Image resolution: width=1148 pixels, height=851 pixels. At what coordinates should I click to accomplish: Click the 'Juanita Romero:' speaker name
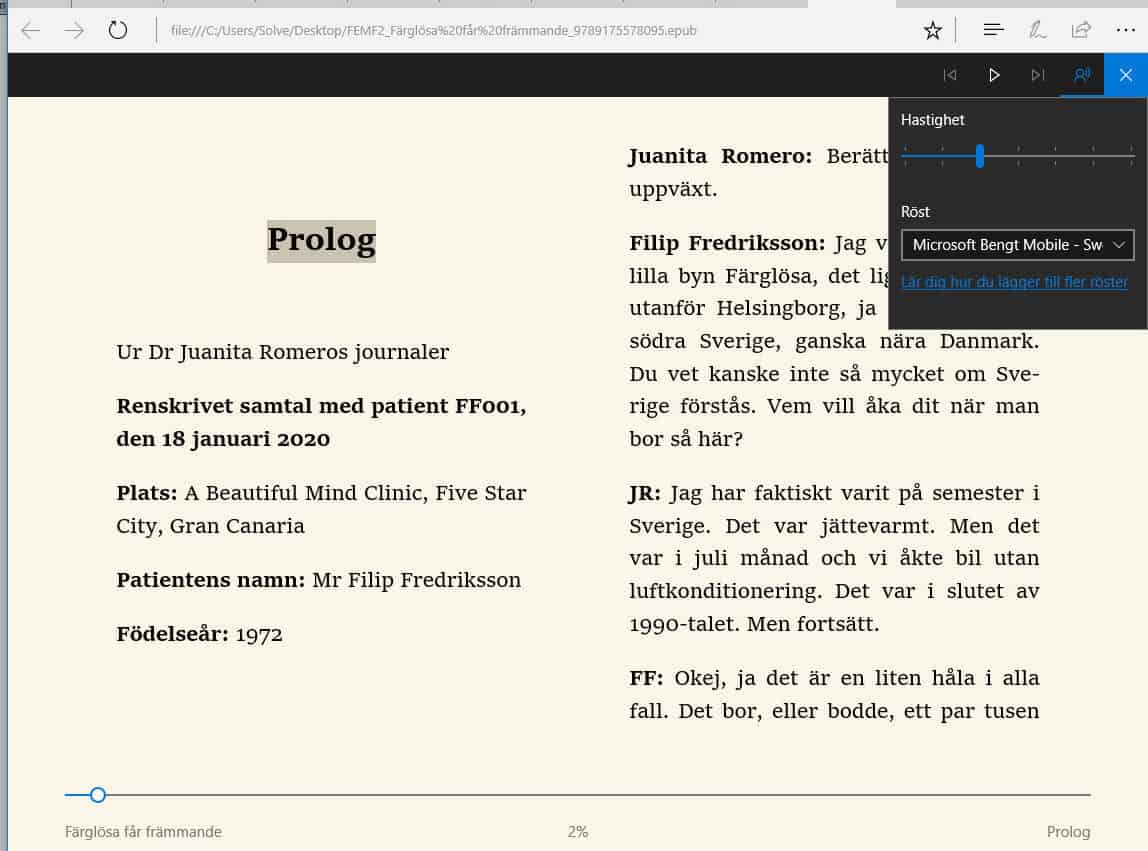(x=720, y=156)
